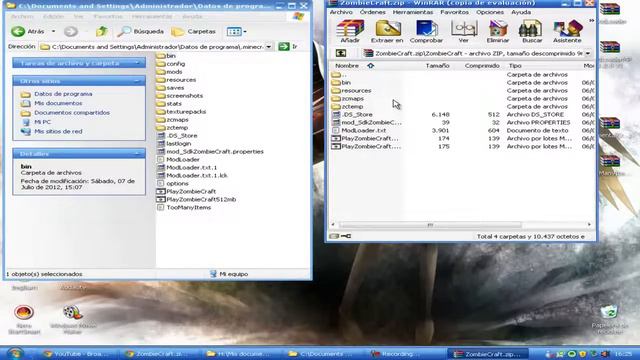This screenshot has height=360, width=640.
Task: Open Mis documentos link
Action: click(58, 103)
